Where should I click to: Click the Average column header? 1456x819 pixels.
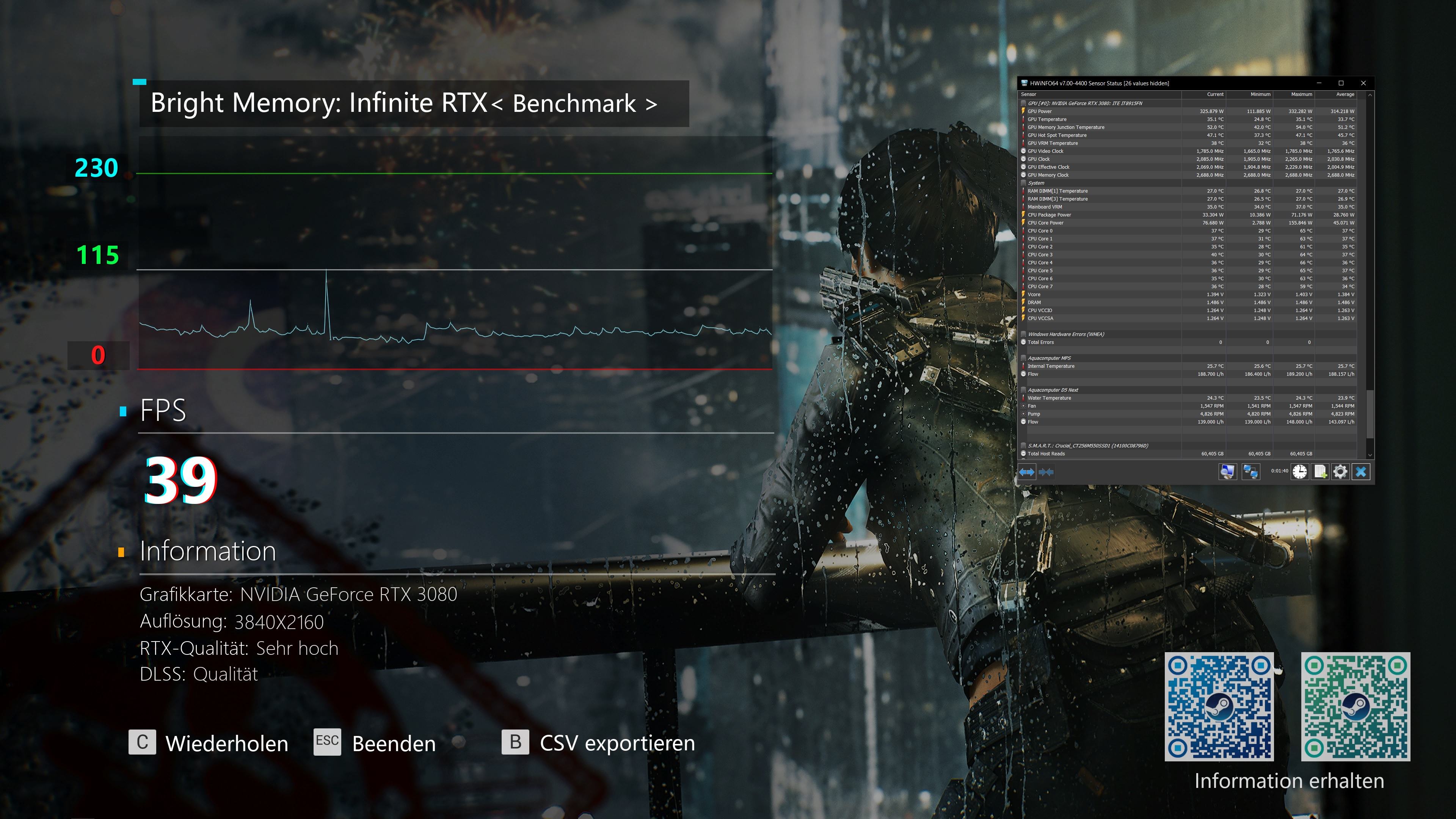[1335, 94]
